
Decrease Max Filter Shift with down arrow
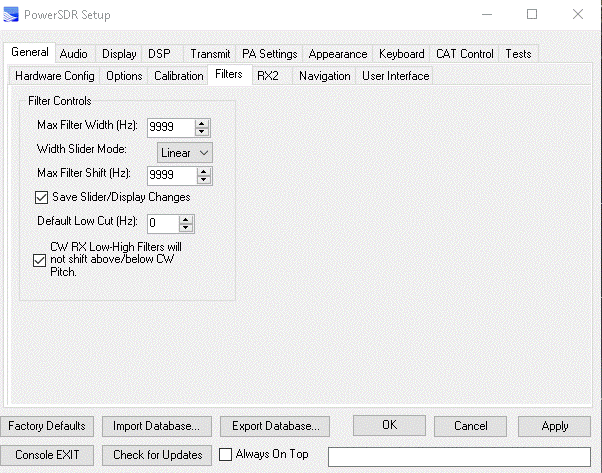[x=204, y=180]
